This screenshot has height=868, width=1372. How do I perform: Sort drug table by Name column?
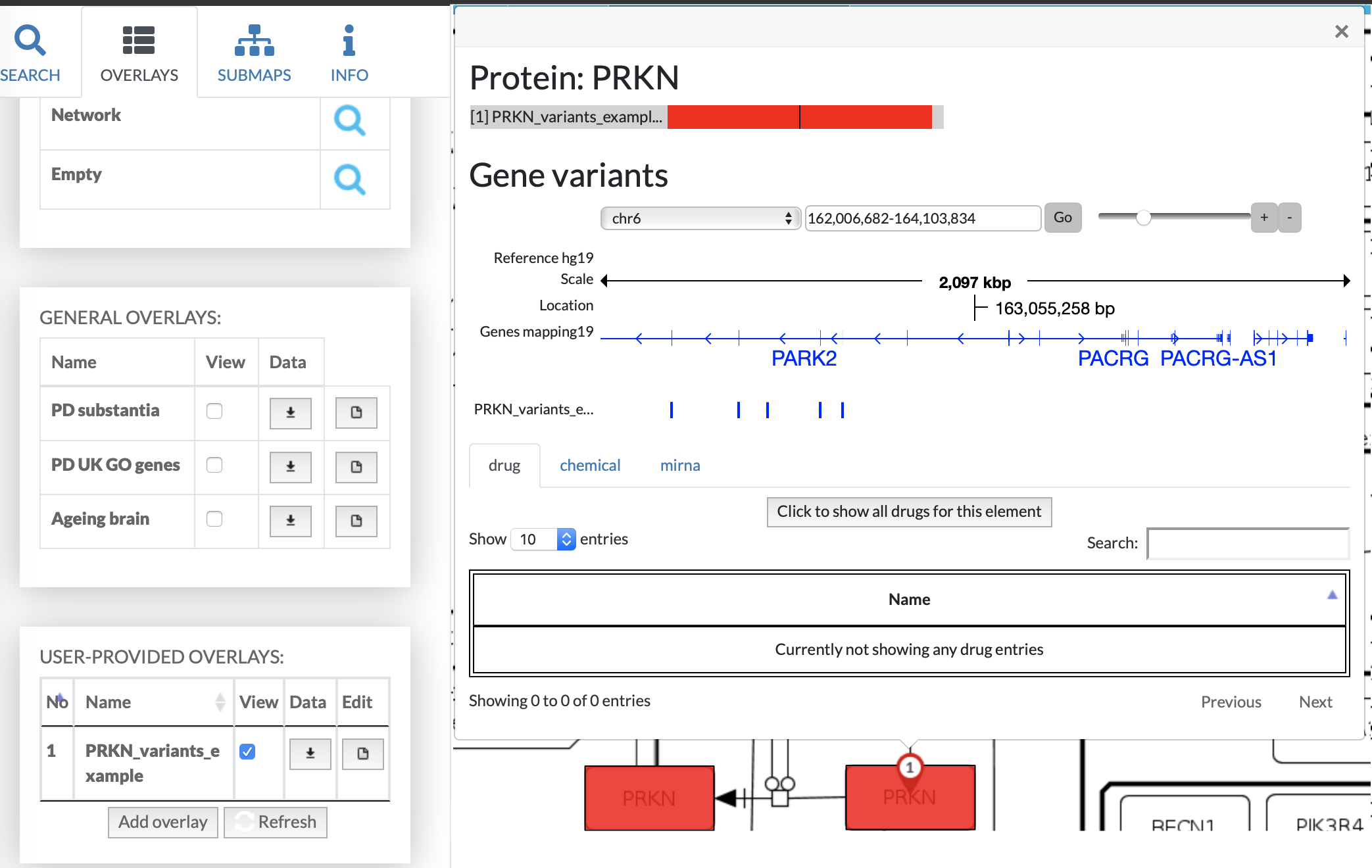(909, 599)
